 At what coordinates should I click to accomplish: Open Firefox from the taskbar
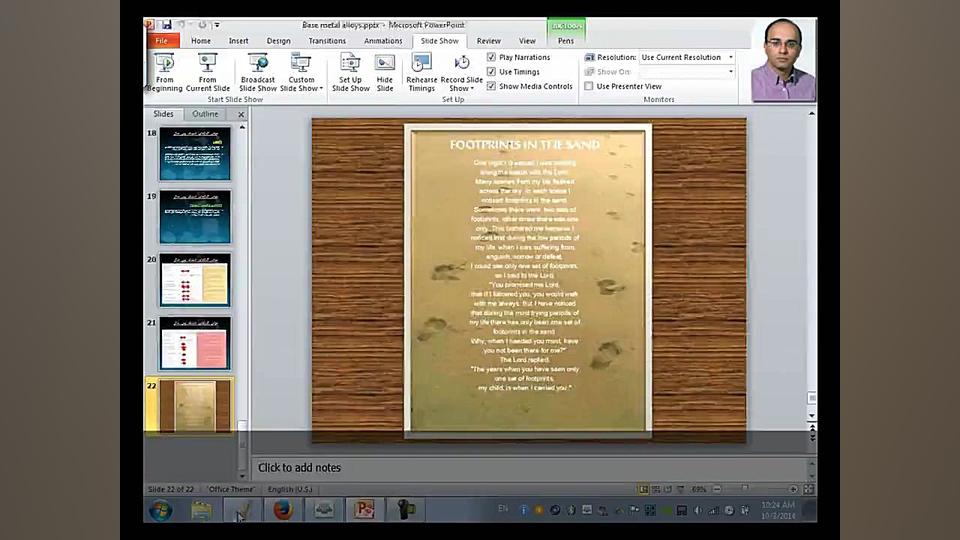click(283, 509)
